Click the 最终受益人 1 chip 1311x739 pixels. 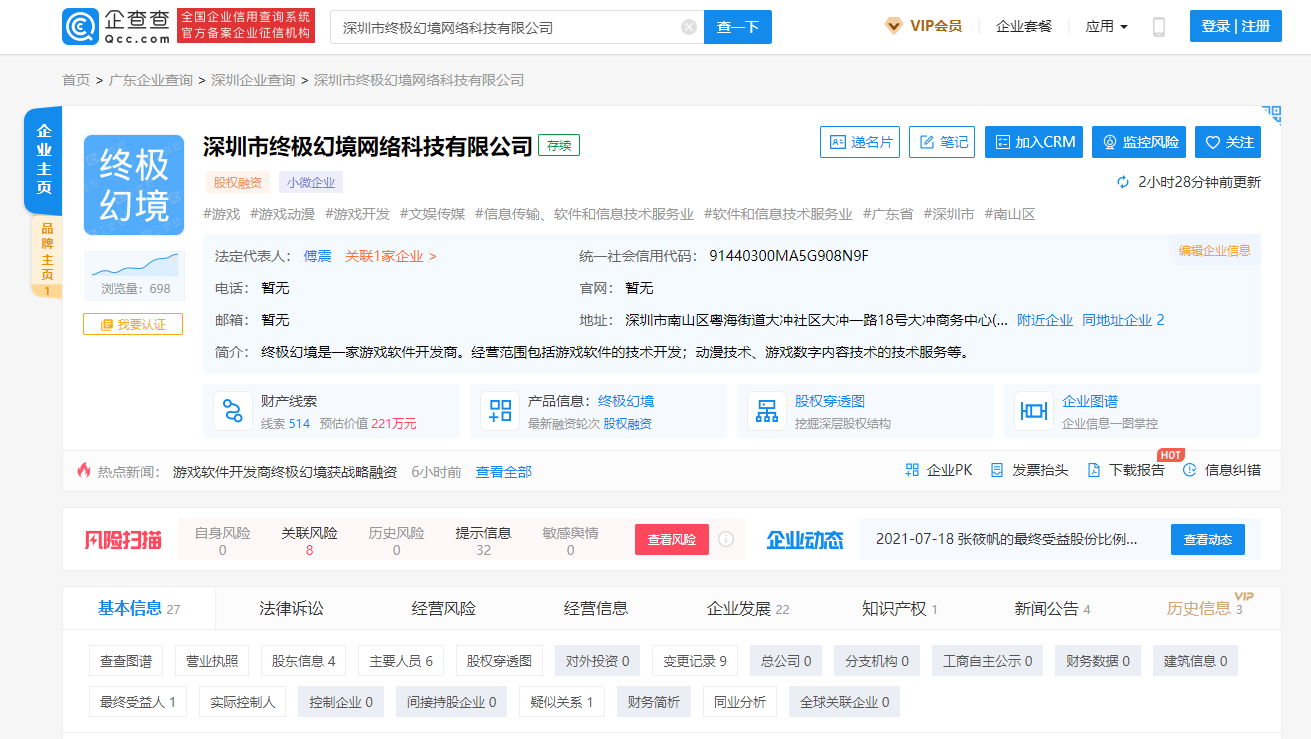pyautogui.click(x=138, y=702)
